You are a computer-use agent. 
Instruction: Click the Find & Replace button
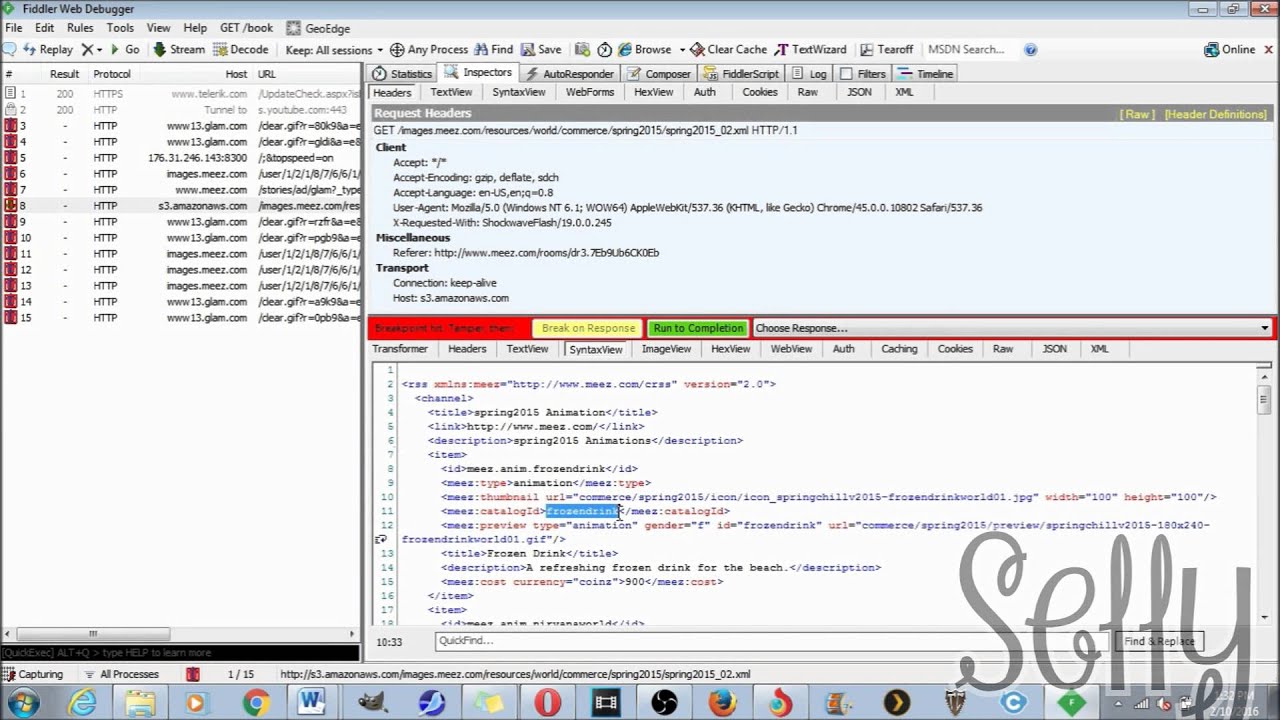coord(1159,641)
